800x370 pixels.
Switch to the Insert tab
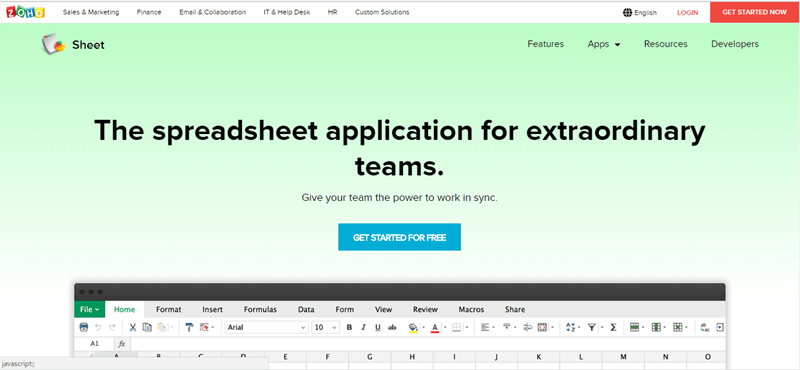(x=212, y=309)
